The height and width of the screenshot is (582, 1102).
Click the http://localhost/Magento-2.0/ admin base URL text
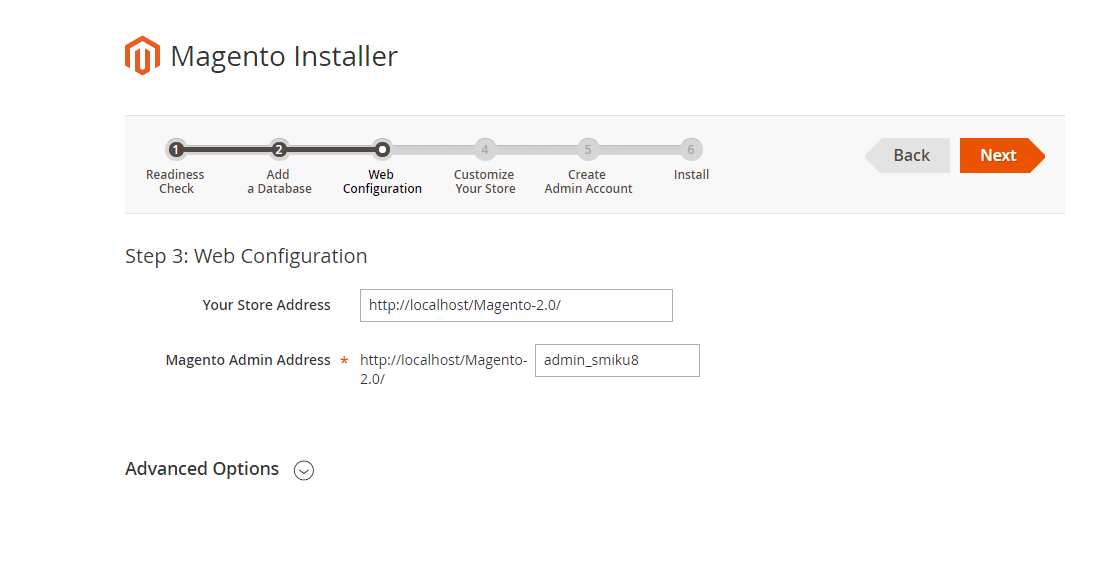point(443,369)
